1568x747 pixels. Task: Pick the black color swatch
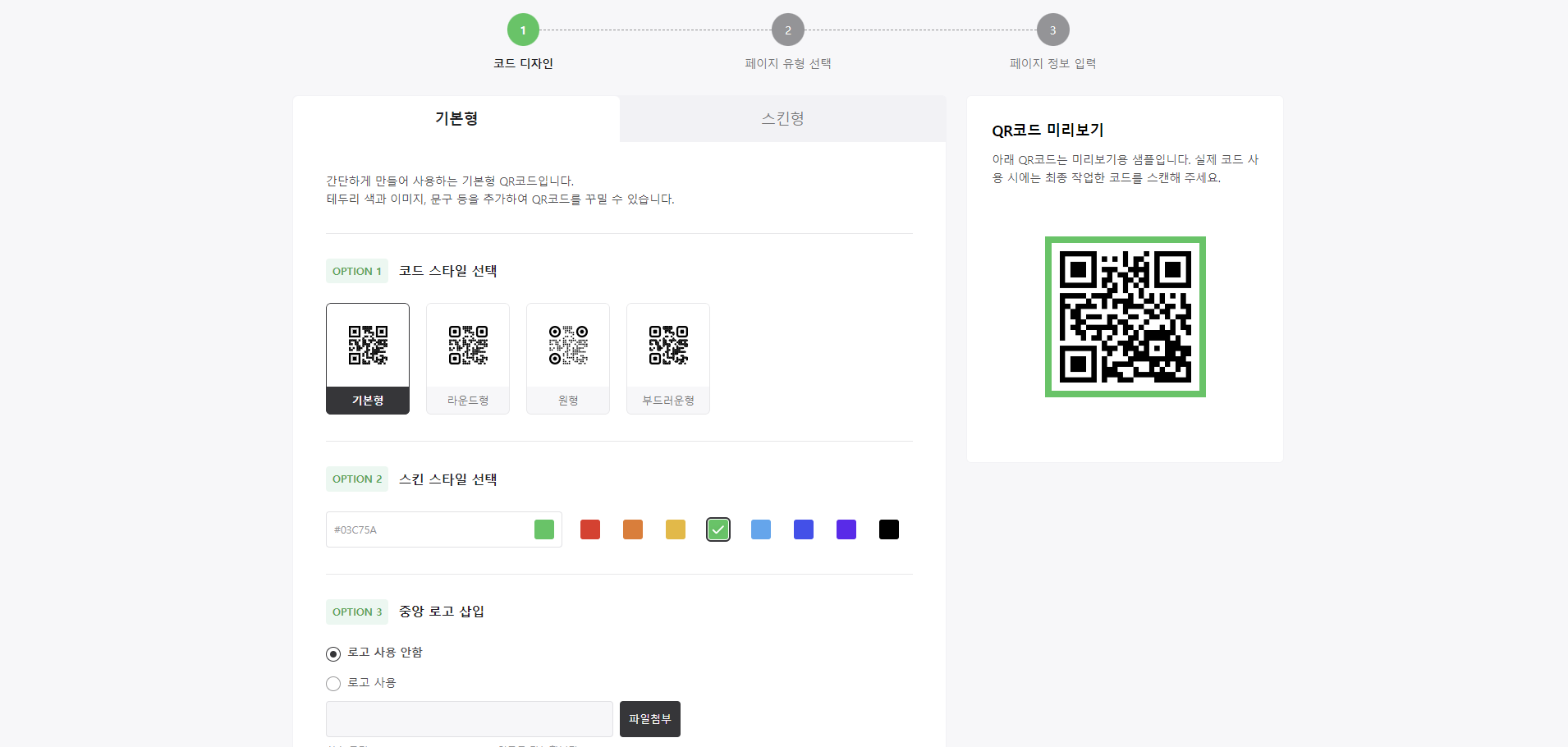pyautogui.click(x=889, y=529)
